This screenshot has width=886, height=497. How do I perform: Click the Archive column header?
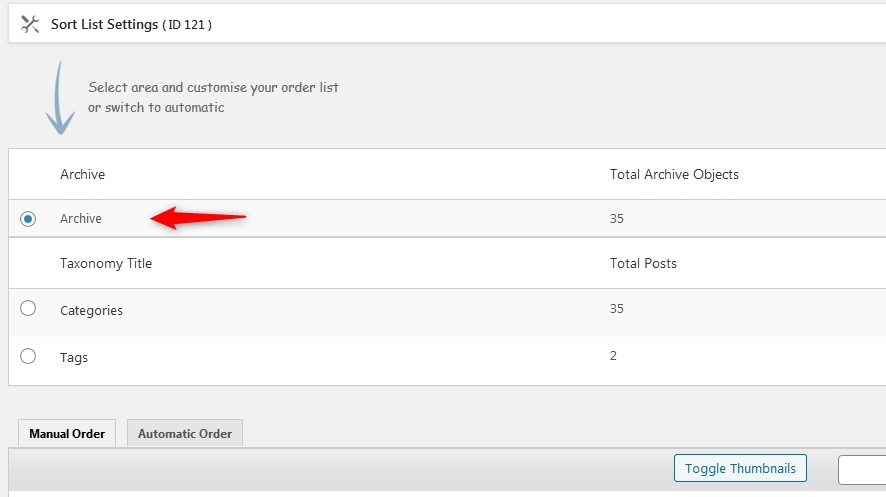(x=82, y=174)
